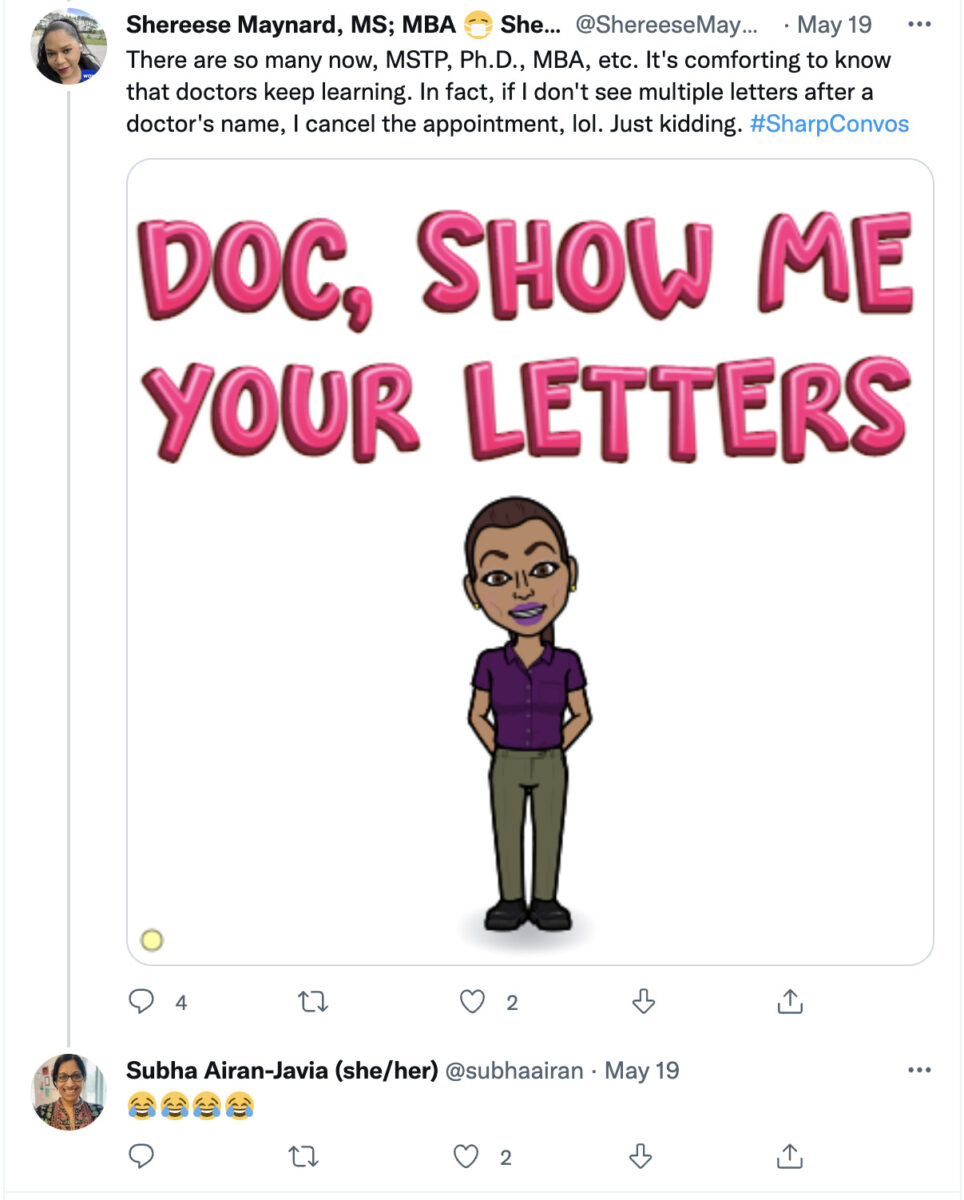Share Subha Airan-Javia's reply
This screenshot has width=964, height=1200.
click(790, 1157)
